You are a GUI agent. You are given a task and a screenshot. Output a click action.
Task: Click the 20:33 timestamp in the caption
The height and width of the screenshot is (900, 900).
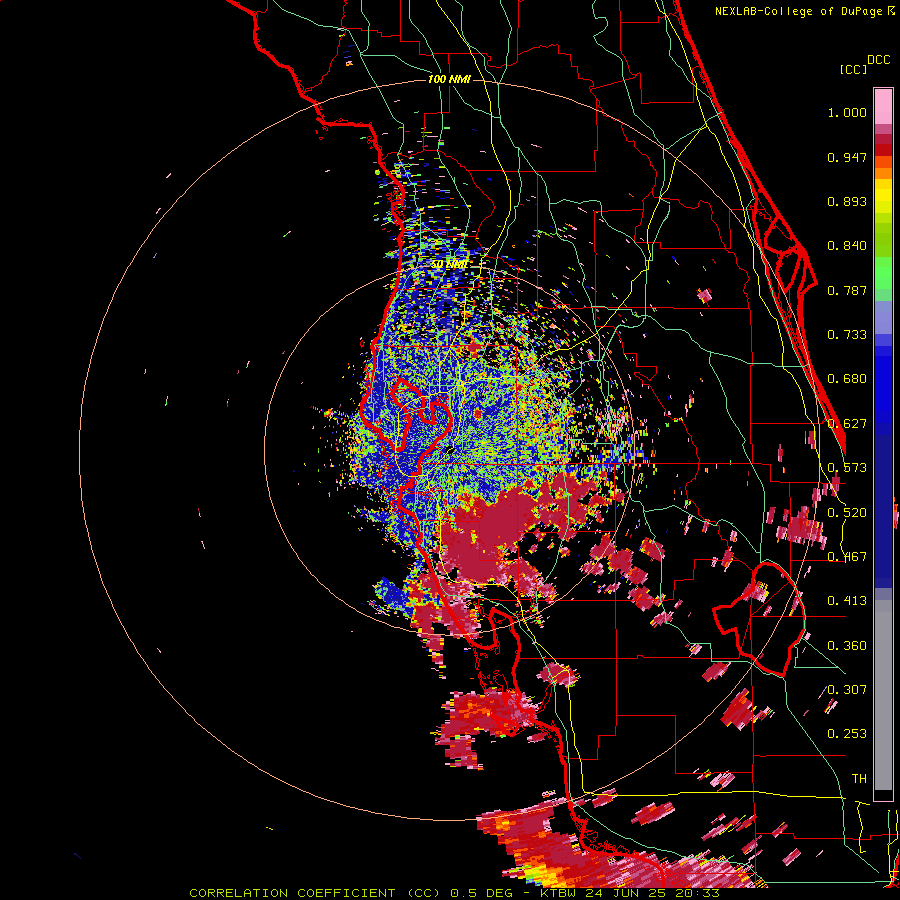coord(698,893)
